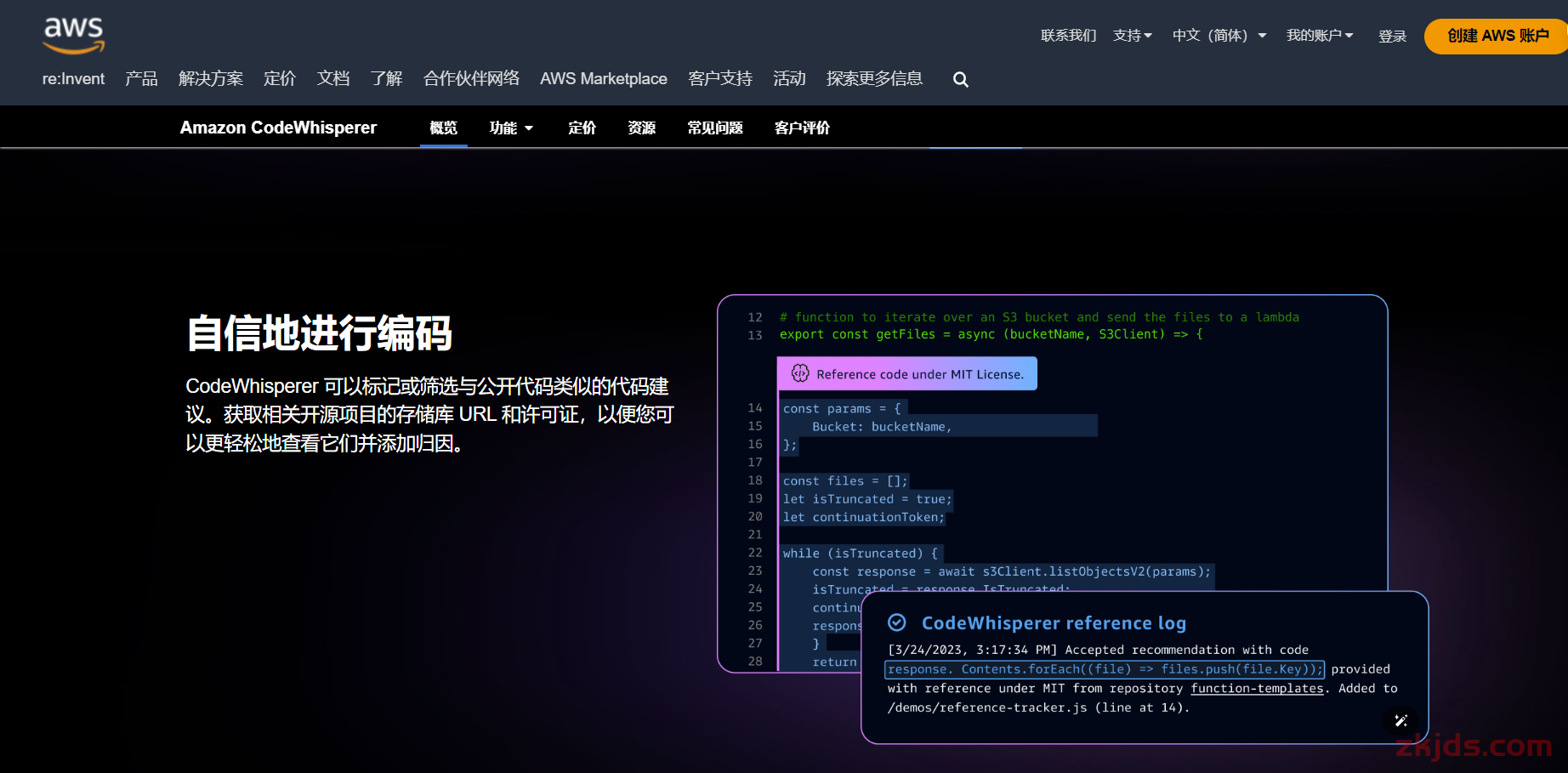The height and width of the screenshot is (773, 1568).
Task: Click code line 23 const response = await s3Client
Action: pyautogui.click(x=1011, y=571)
